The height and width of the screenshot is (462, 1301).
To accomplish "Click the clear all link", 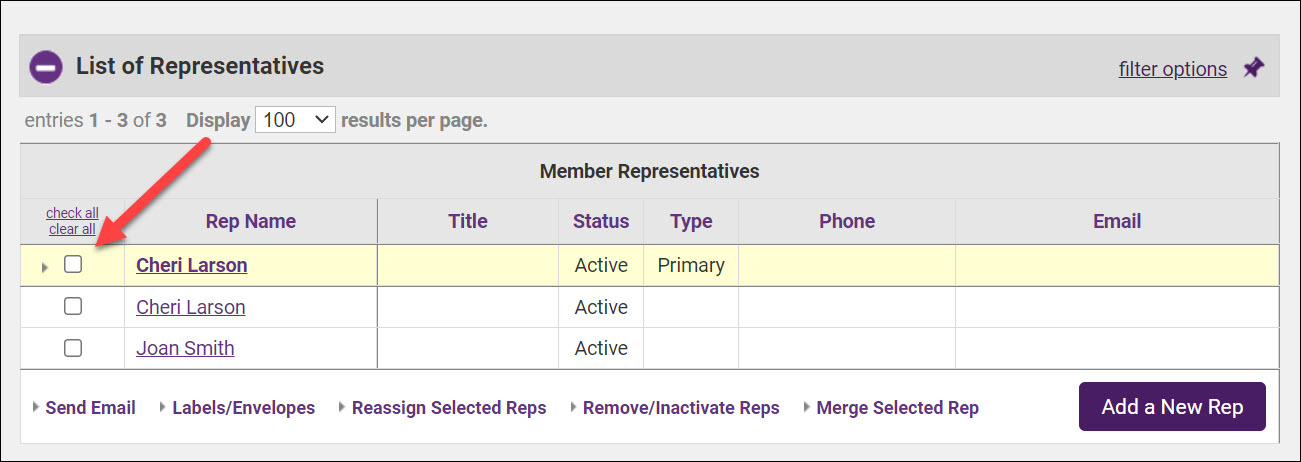I will 72,229.
